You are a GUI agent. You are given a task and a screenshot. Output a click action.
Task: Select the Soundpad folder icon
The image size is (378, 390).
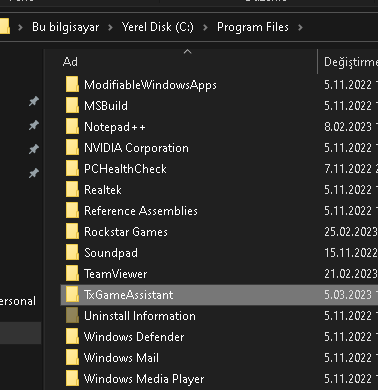72,253
